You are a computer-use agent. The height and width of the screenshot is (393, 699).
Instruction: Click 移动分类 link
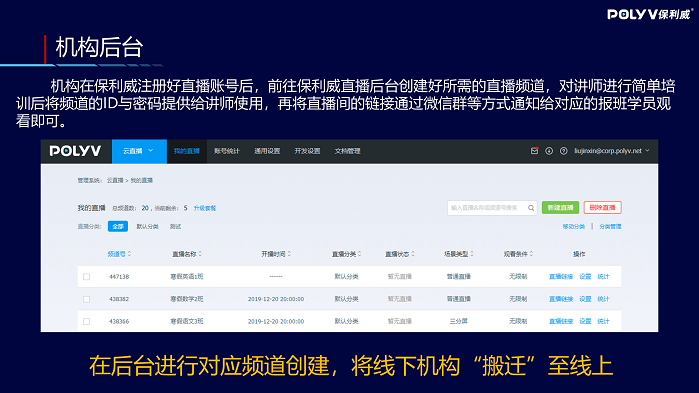coord(574,226)
